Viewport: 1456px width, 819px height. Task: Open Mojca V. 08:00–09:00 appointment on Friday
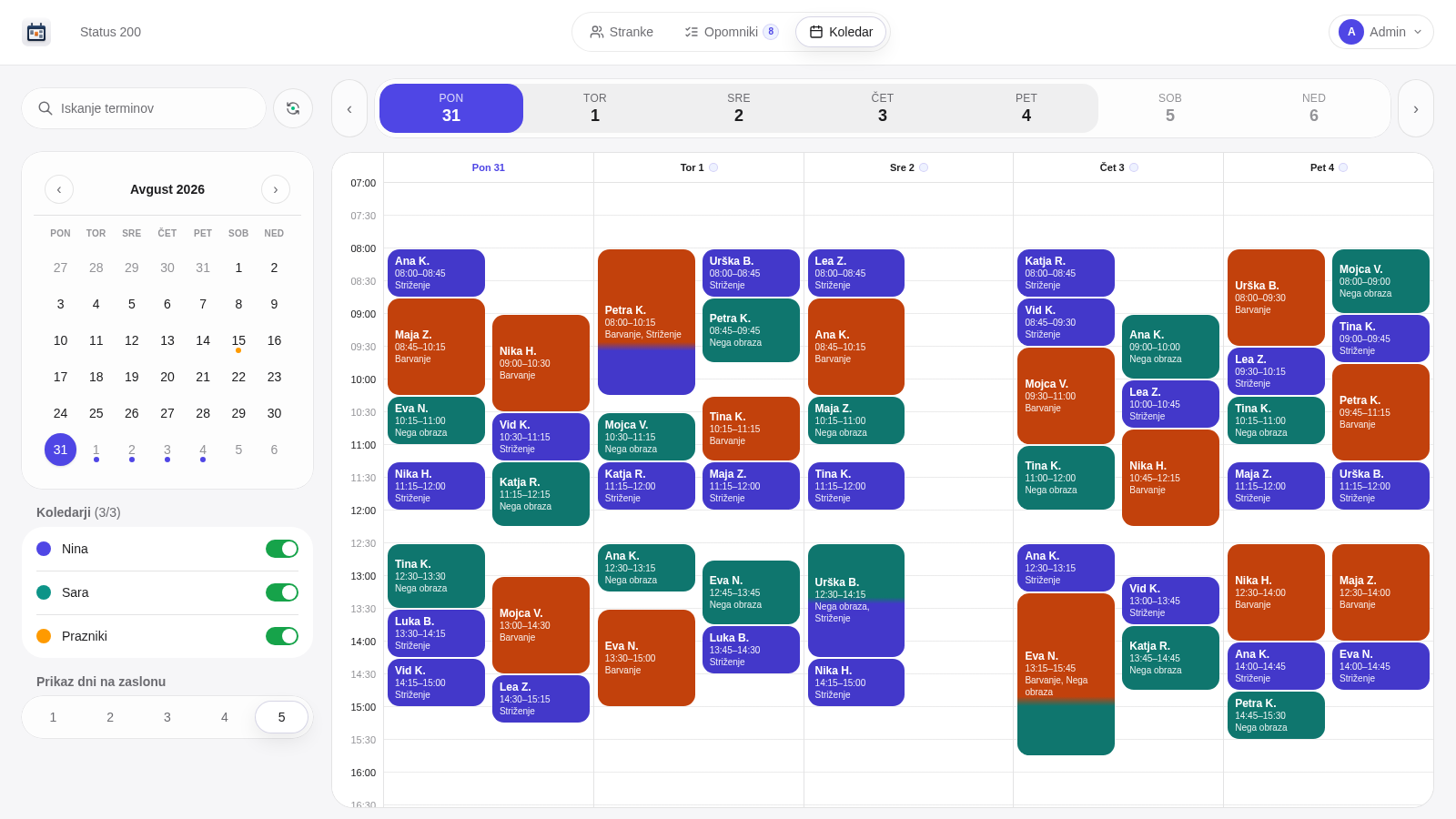[x=1380, y=281]
